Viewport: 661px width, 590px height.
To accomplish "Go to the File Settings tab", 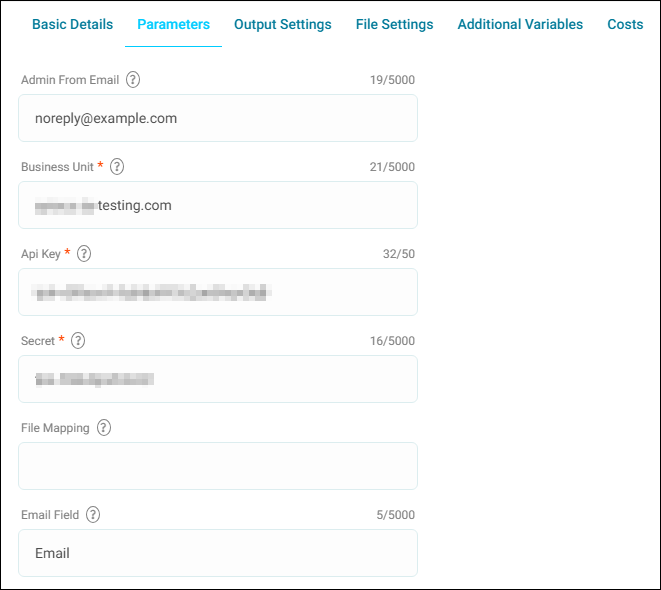I will pyautogui.click(x=394, y=24).
